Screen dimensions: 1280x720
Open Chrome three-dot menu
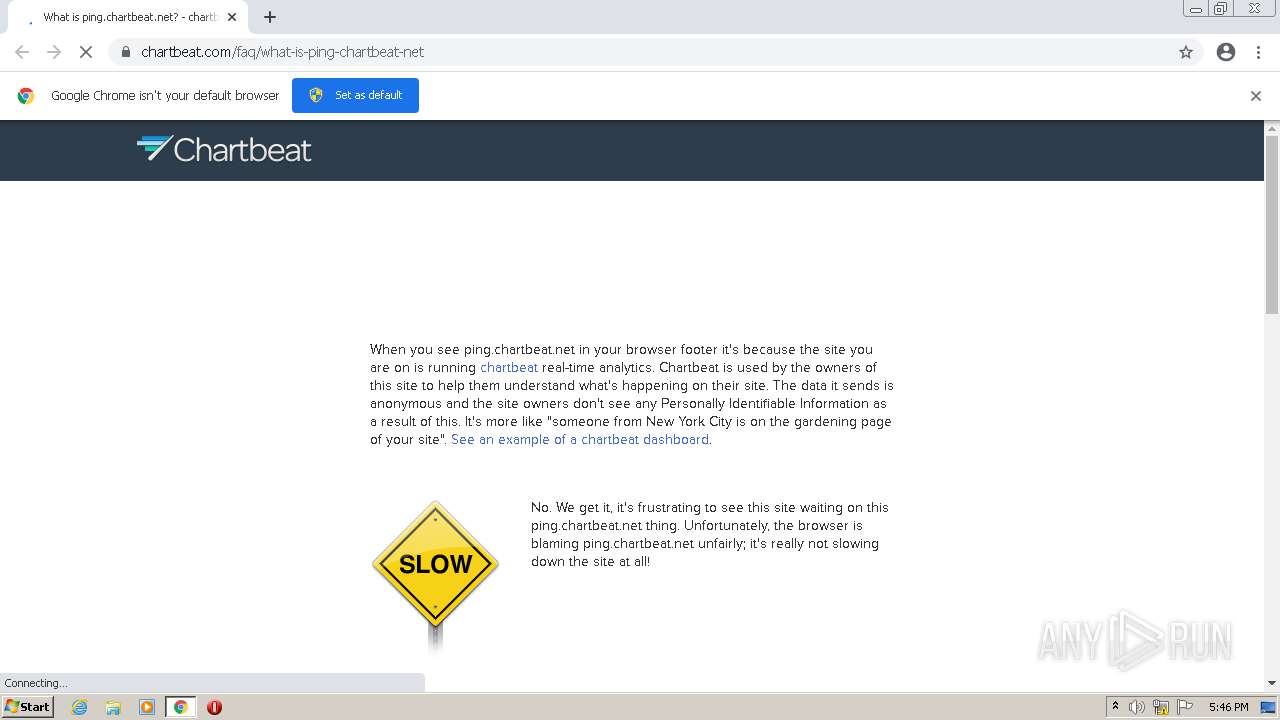point(1258,52)
